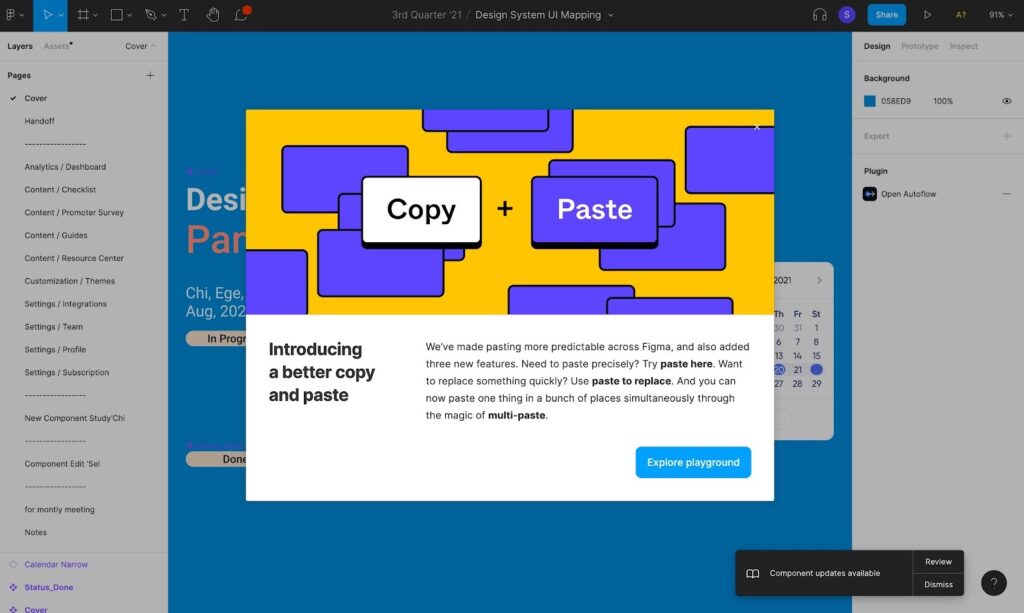Click the 058ED9 background color swatch
The image size is (1024, 613).
click(868, 100)
